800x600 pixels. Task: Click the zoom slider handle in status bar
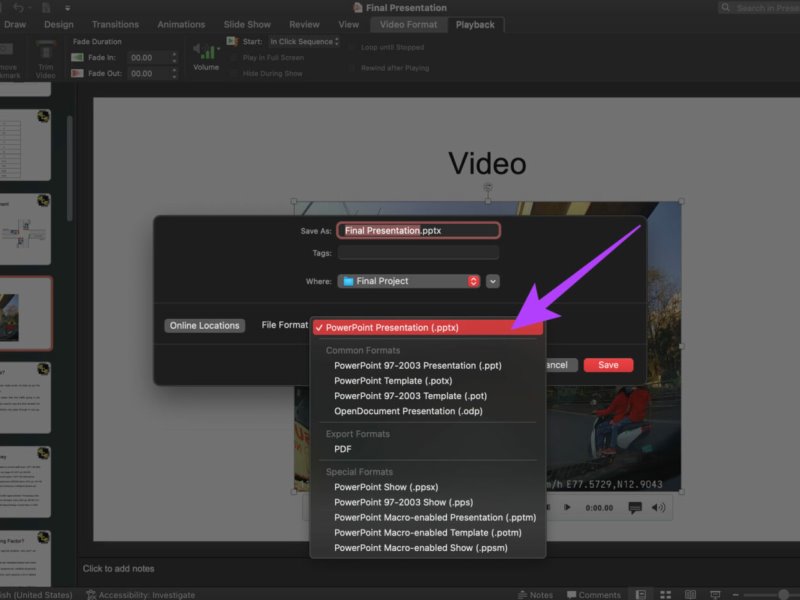point(784,595)
